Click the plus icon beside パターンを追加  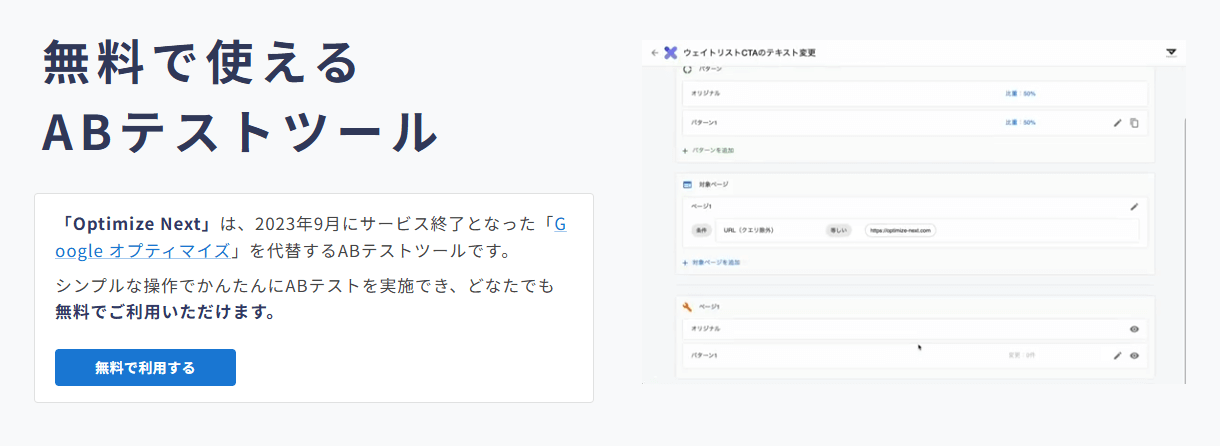point(685,150)
